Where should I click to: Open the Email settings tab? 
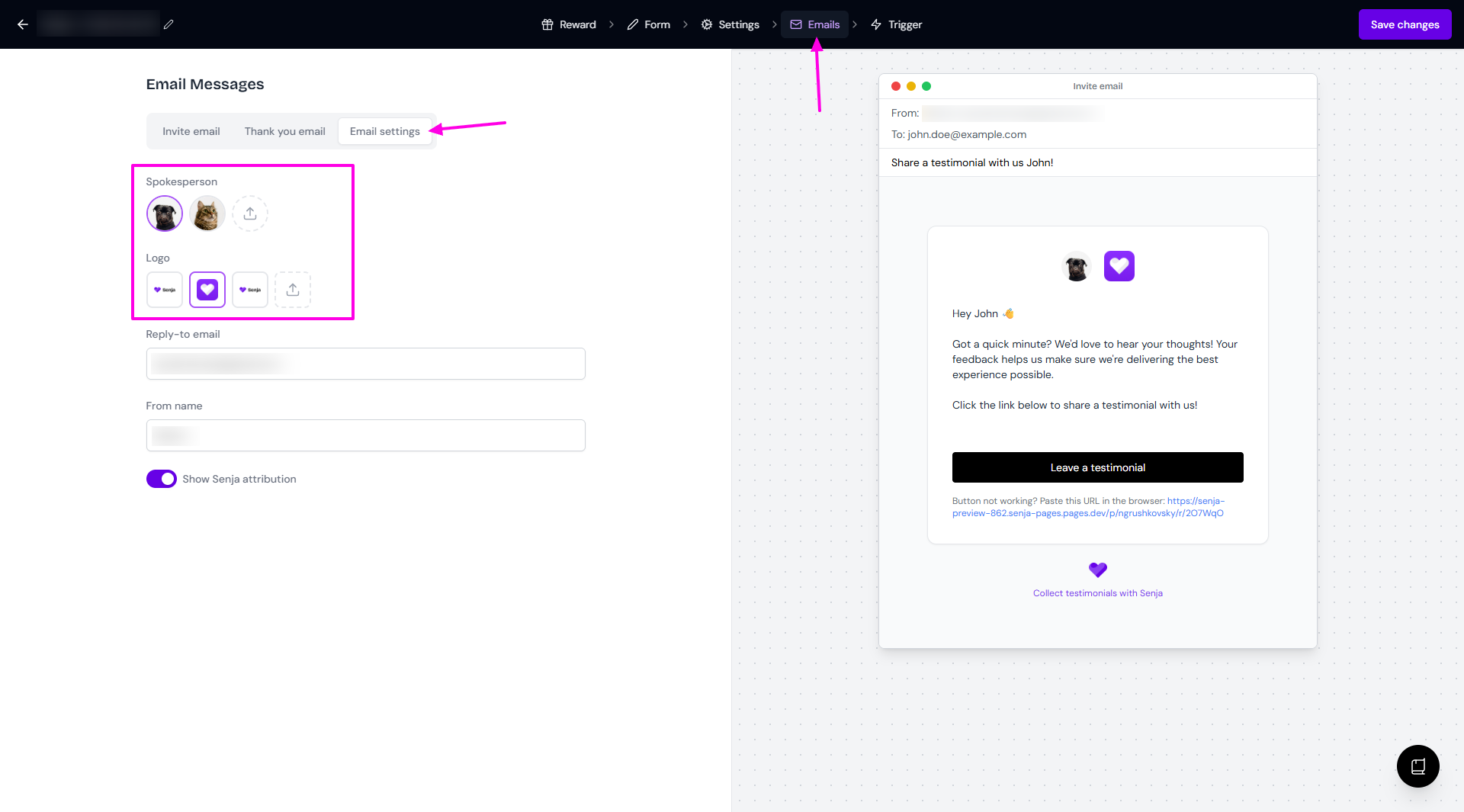coord(384,131)
